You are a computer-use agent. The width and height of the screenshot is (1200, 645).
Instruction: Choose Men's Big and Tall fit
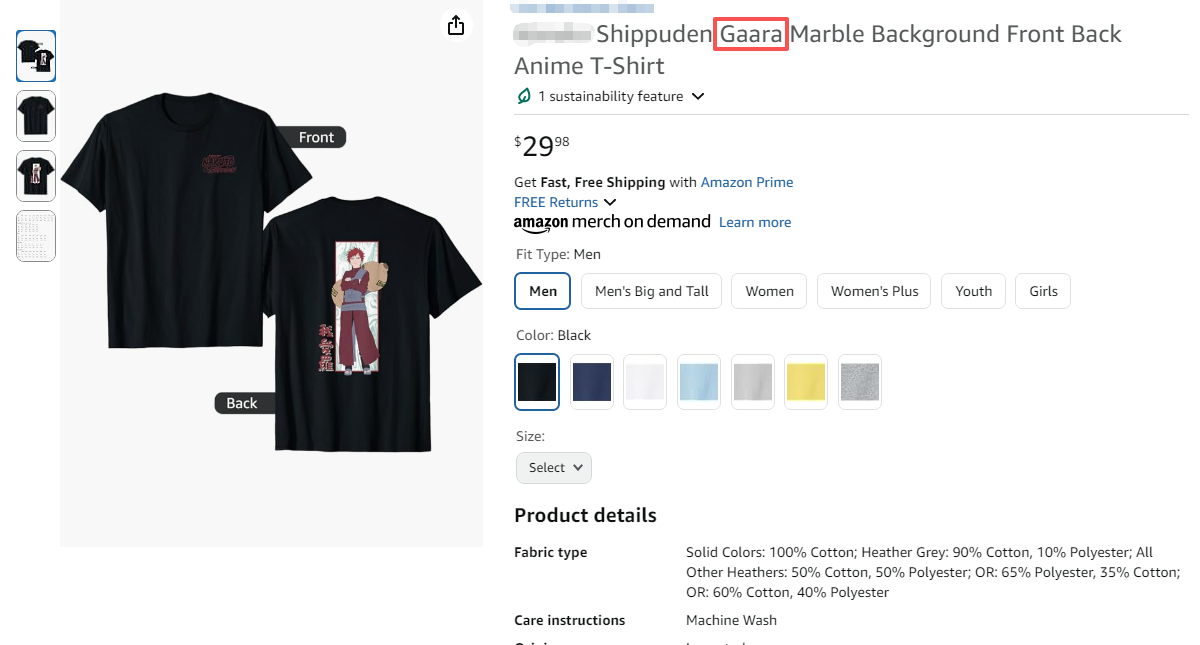pyautogui.click(x=651, y=291)
